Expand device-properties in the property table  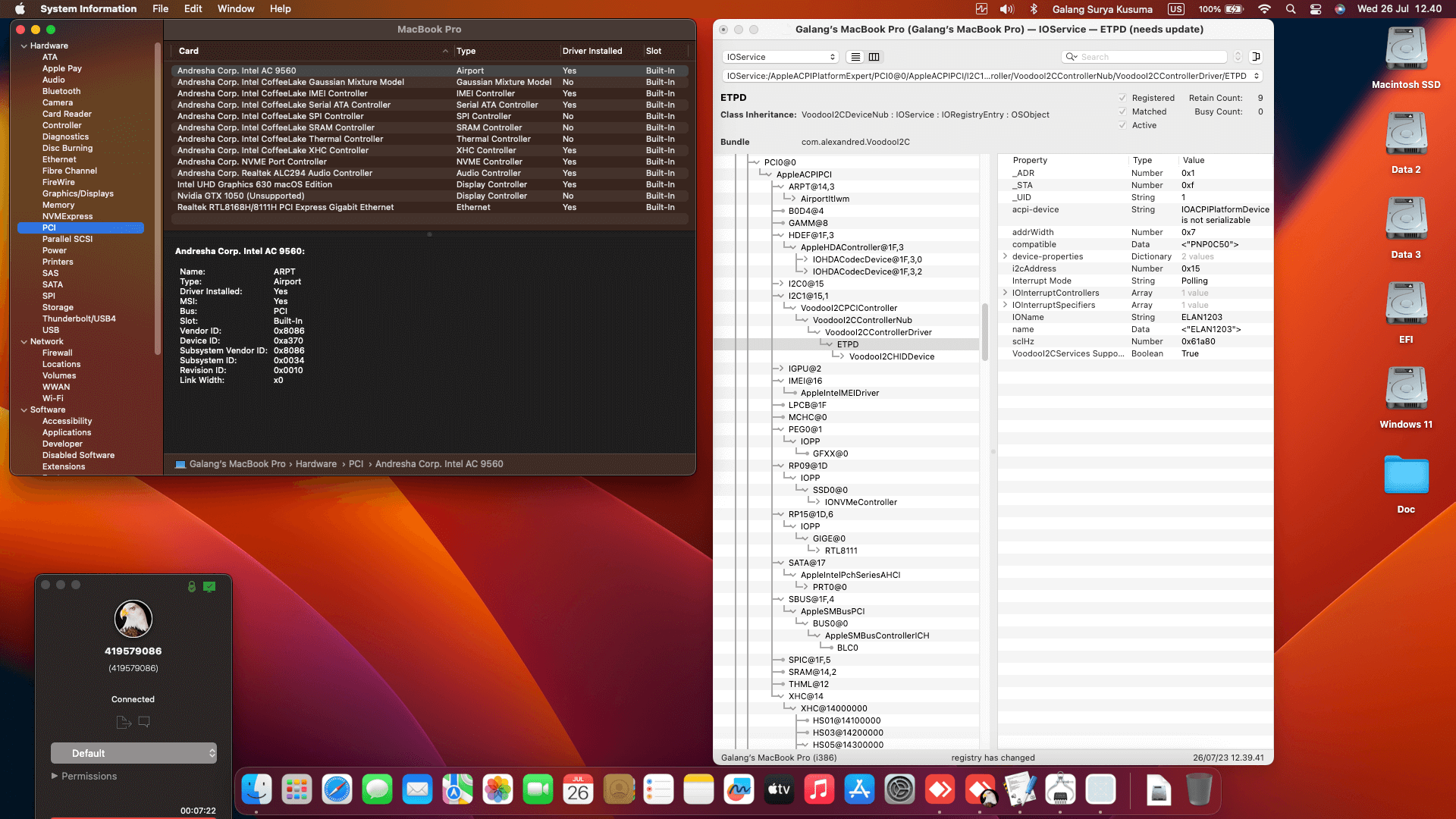(1005, 256)
